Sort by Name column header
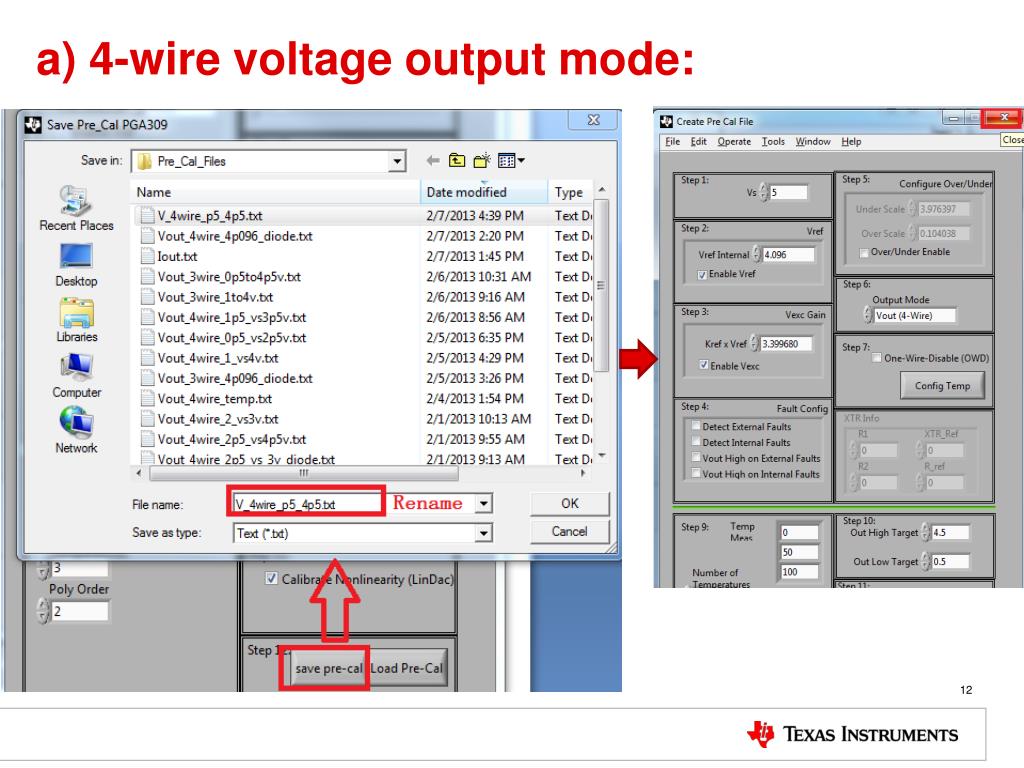Viewport: 1024px width, 768px height. click(276, 192)
